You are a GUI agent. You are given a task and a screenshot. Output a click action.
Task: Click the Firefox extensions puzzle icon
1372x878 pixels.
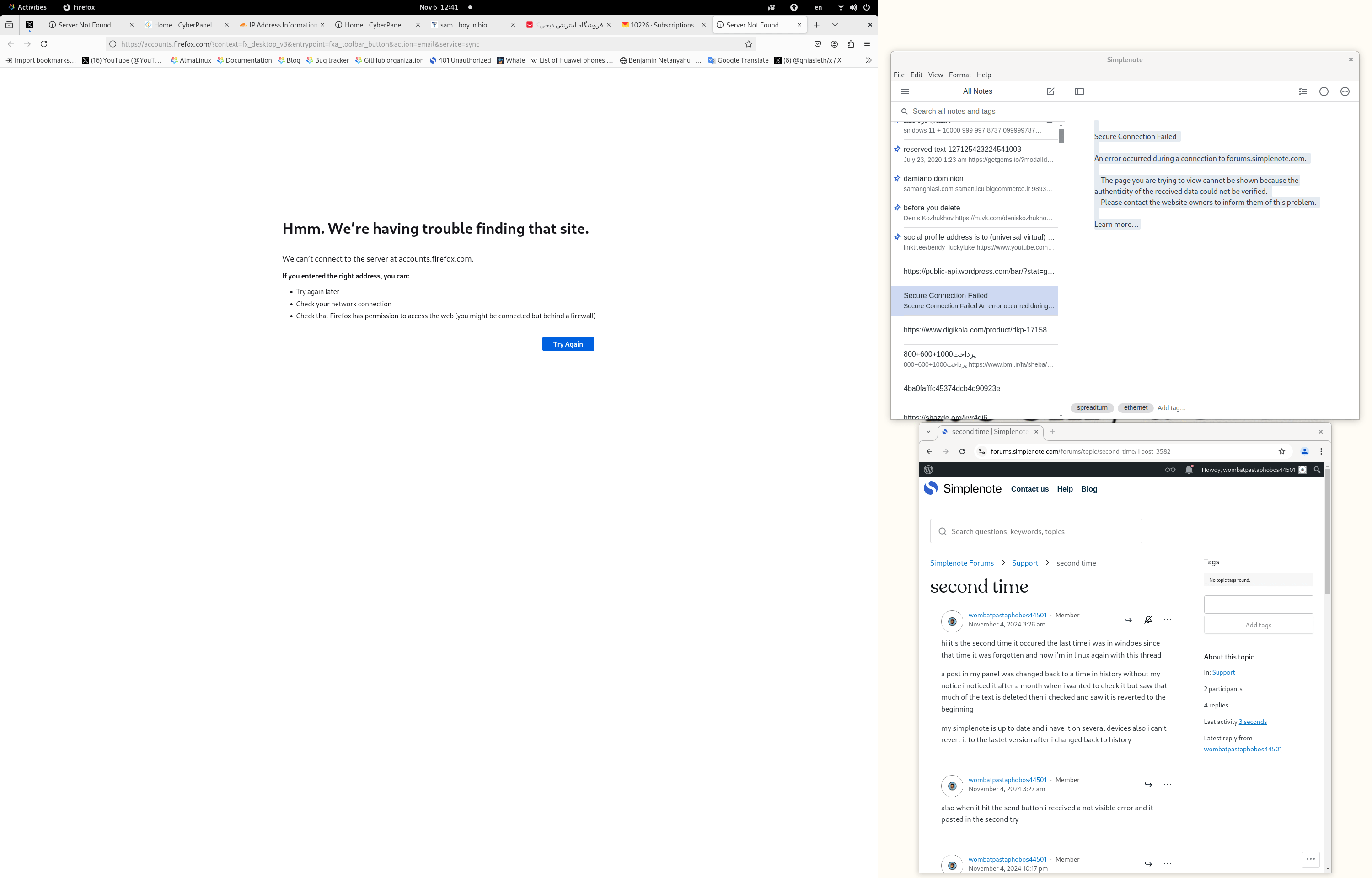point(851,44)
